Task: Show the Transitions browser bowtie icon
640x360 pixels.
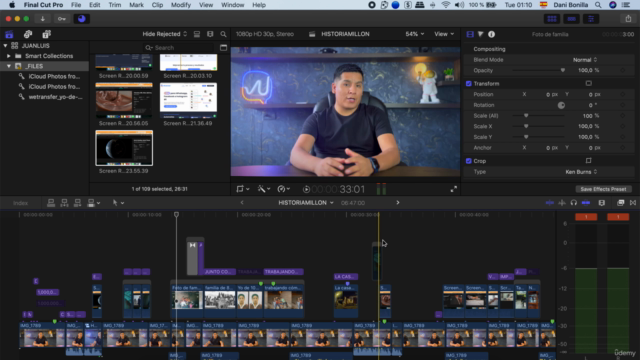Action: (633, 203)
